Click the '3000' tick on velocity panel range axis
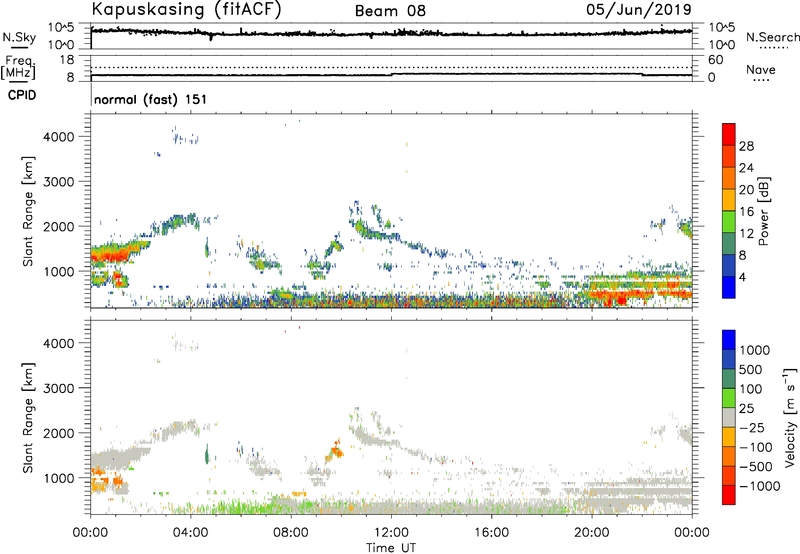The height and width of the screenshot is (554, 800). click(58, 388)
